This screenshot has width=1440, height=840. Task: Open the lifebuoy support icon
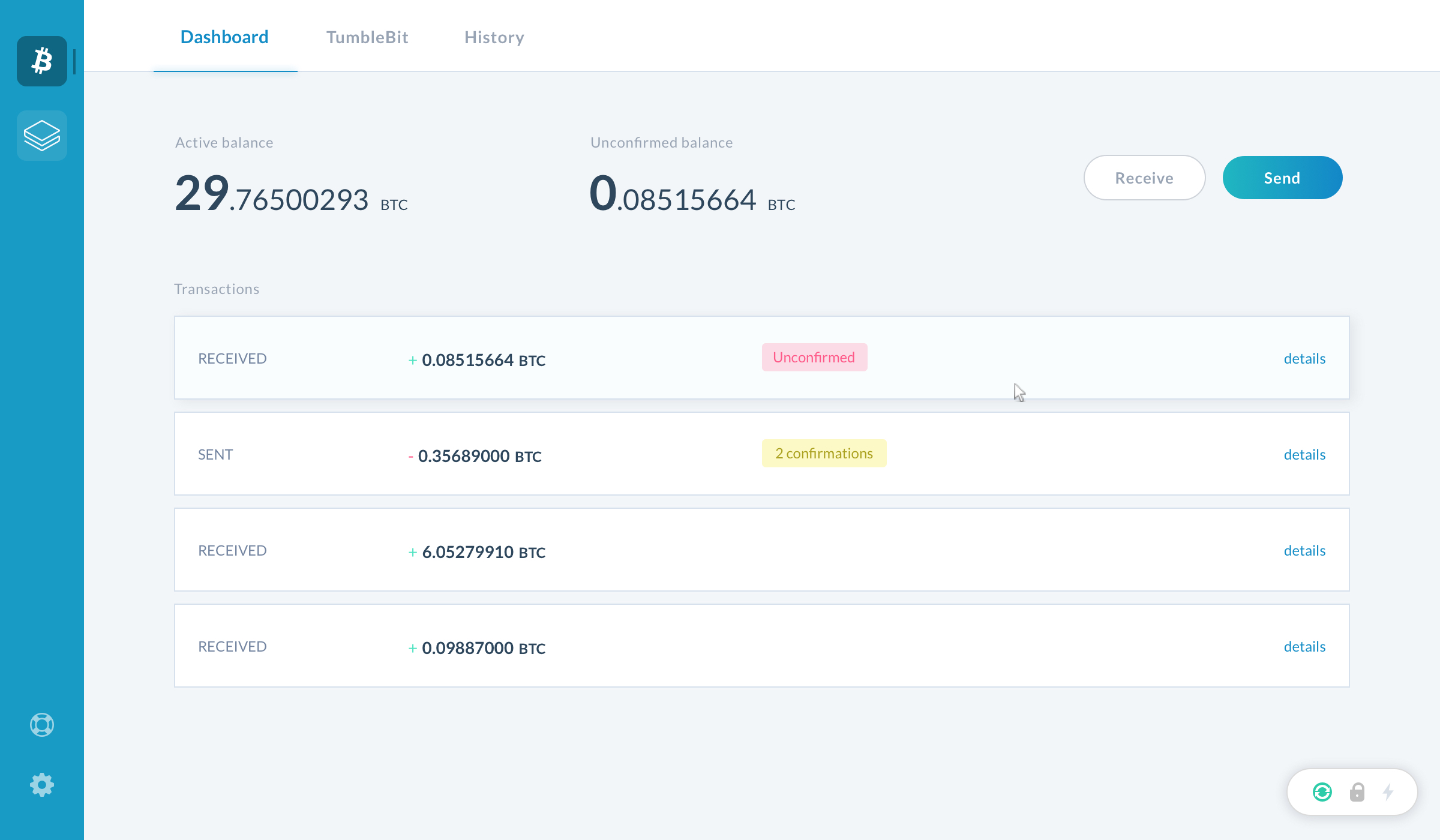[42, 725]
